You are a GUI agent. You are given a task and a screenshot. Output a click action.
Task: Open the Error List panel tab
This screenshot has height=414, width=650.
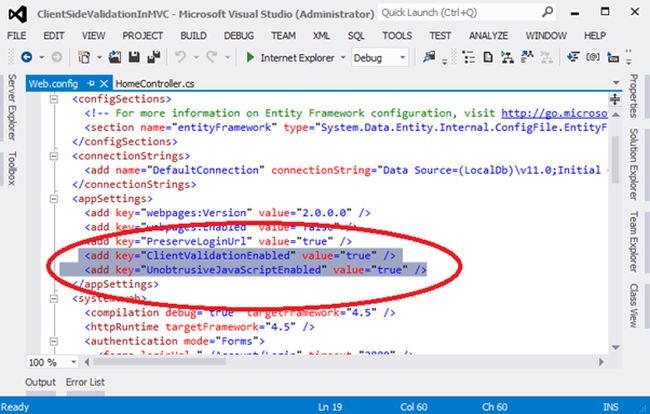tap(85, 382)
